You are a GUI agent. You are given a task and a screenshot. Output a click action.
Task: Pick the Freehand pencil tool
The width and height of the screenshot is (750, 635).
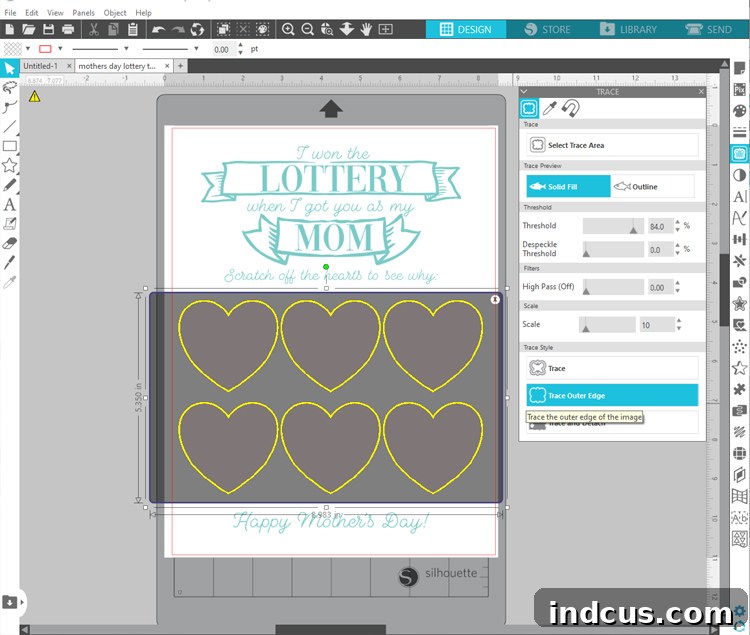click(x=10, y=185)
